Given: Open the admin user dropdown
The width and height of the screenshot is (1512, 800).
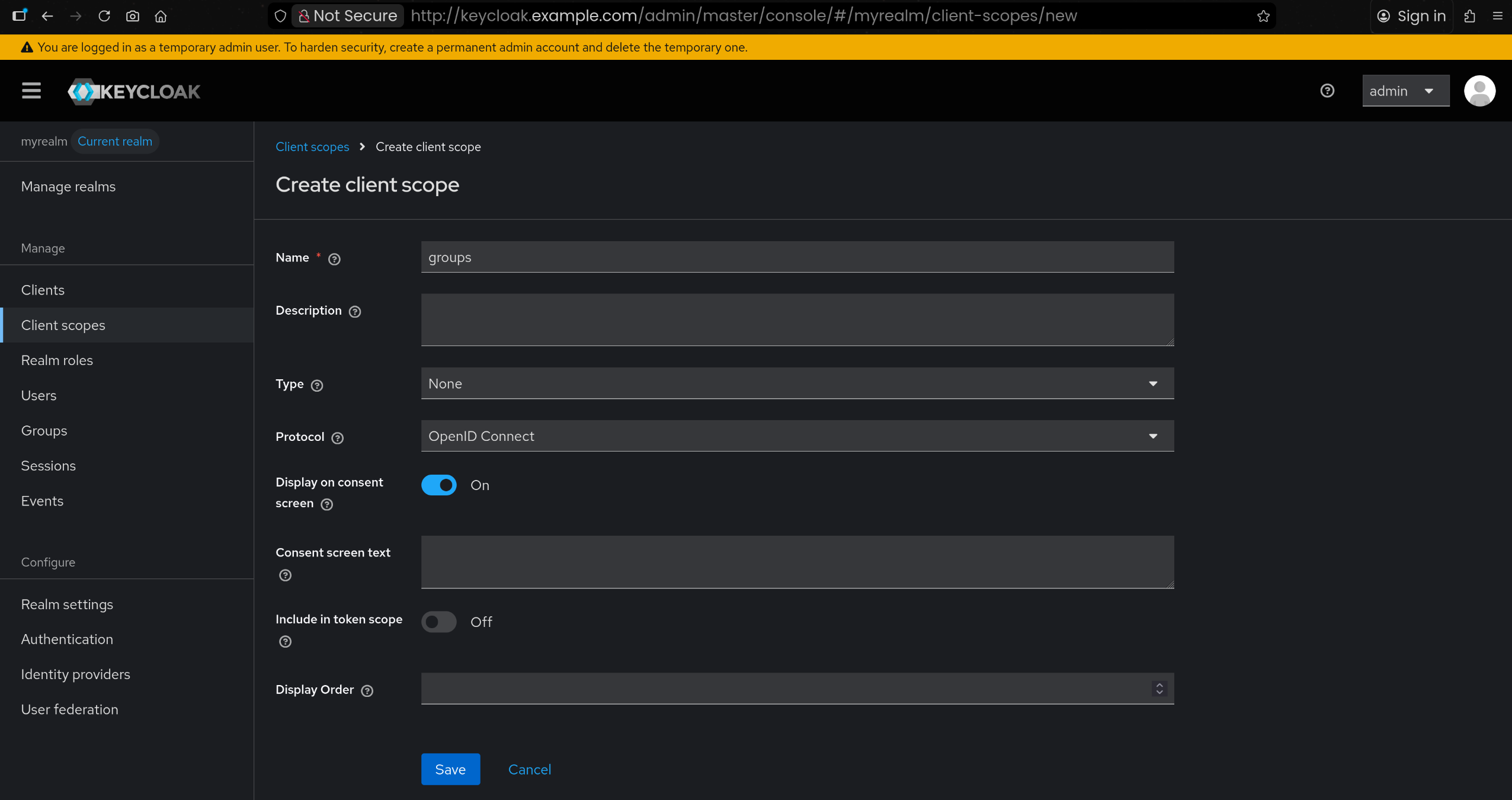Looking at the screenshot, I should [x=1405, y=91].
